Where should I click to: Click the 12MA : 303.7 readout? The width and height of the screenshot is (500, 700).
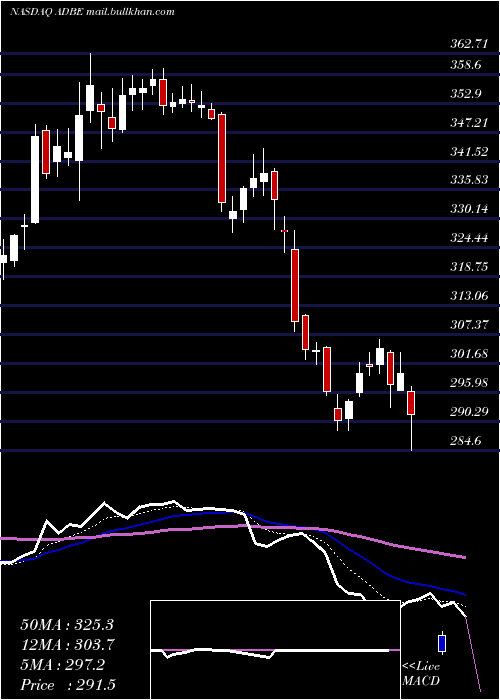(x=67, y=645)
